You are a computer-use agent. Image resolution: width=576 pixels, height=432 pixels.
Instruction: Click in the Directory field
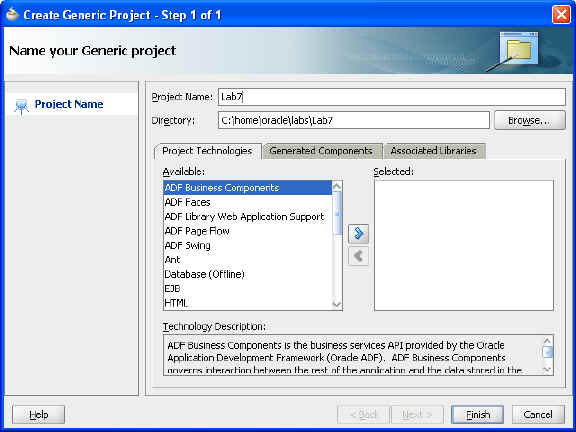coord(354,120)
